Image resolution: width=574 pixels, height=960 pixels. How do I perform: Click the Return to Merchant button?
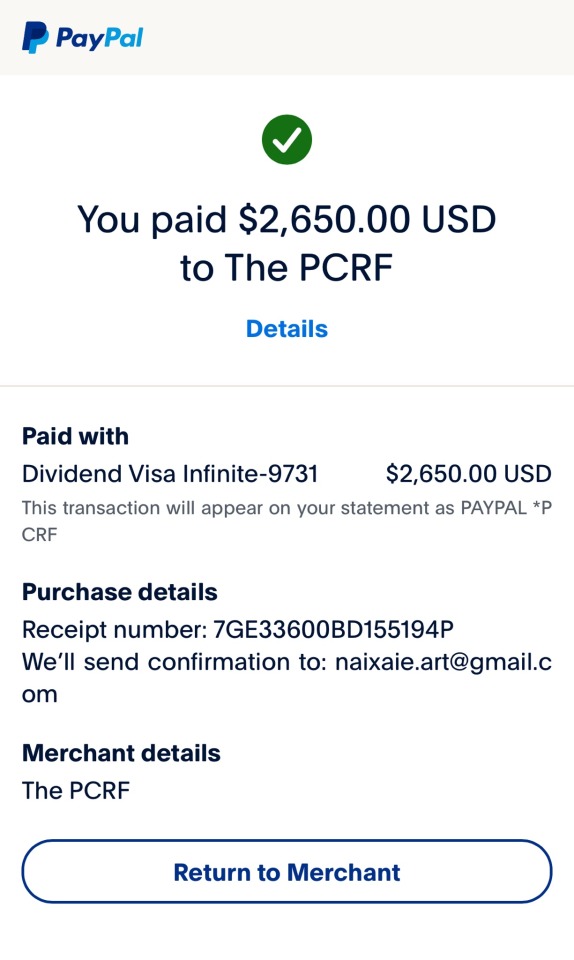pyautogui.click(x=286, y=871)
